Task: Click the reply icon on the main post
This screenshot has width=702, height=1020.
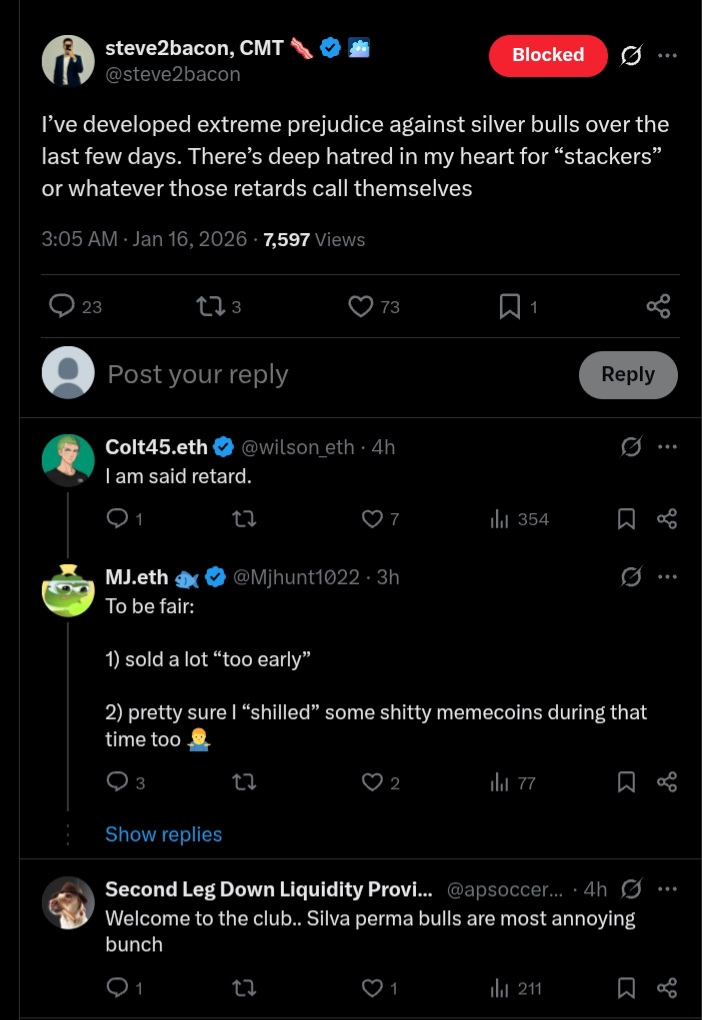Action: click(63, 306)
